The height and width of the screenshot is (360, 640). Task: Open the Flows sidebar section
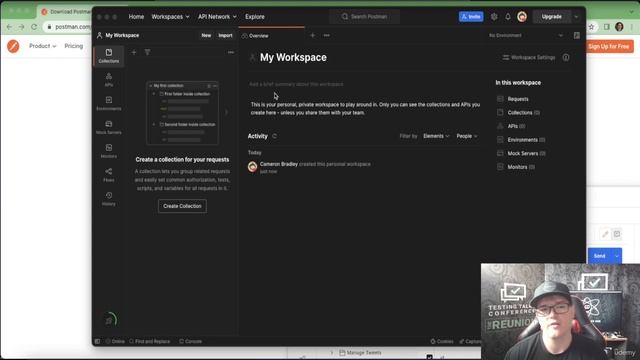click(109, 175)
